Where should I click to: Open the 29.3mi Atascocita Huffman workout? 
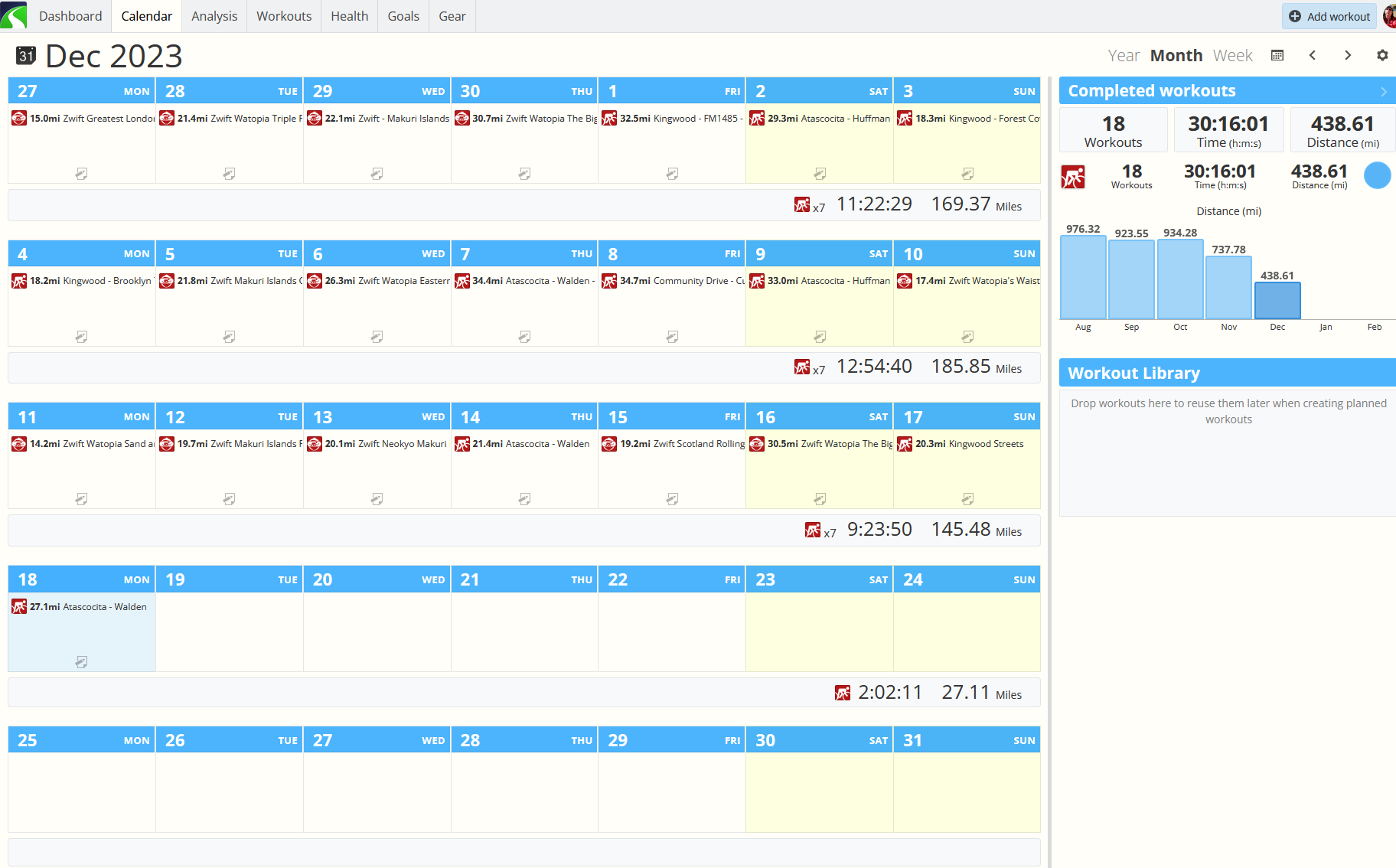820,119
